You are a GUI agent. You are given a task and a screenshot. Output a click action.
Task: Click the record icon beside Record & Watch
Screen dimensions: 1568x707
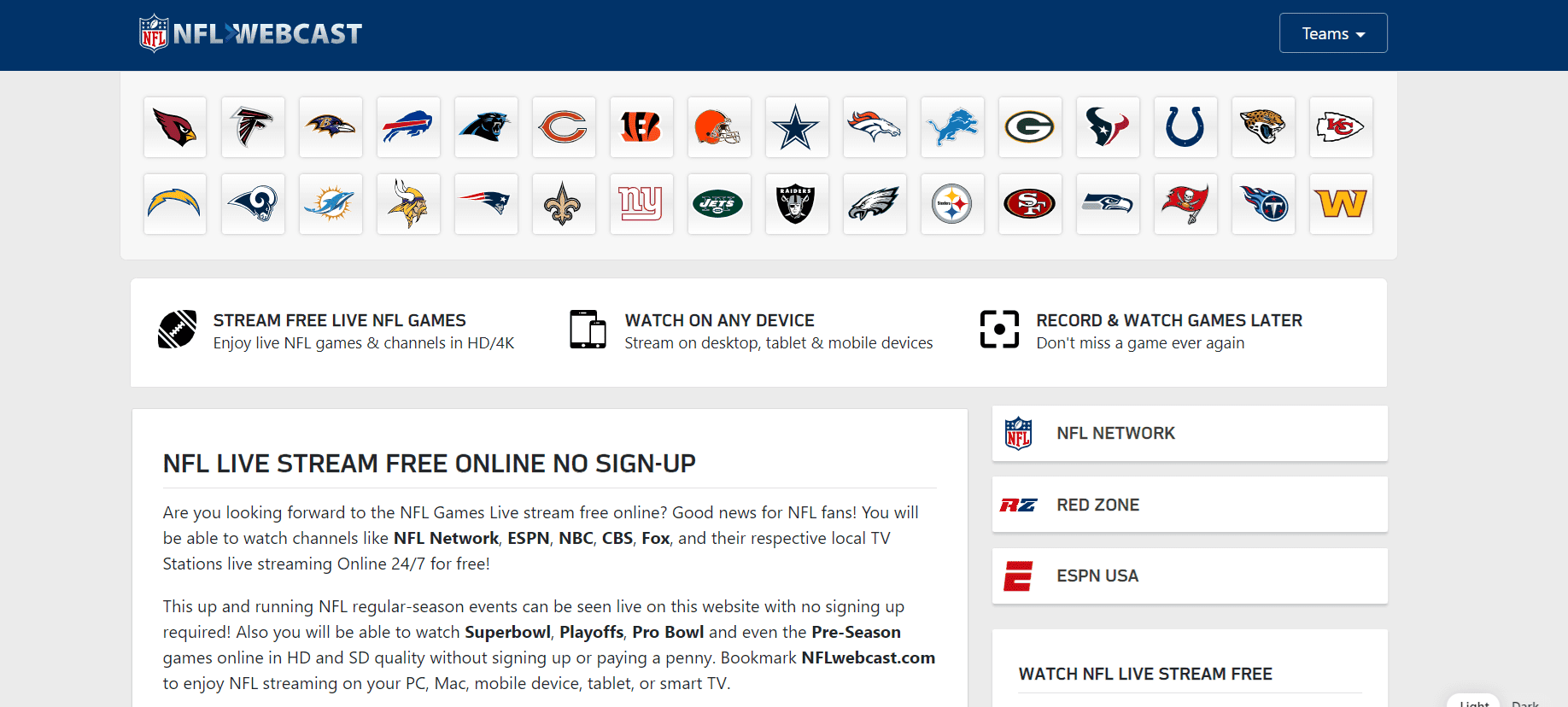point(999,330)
